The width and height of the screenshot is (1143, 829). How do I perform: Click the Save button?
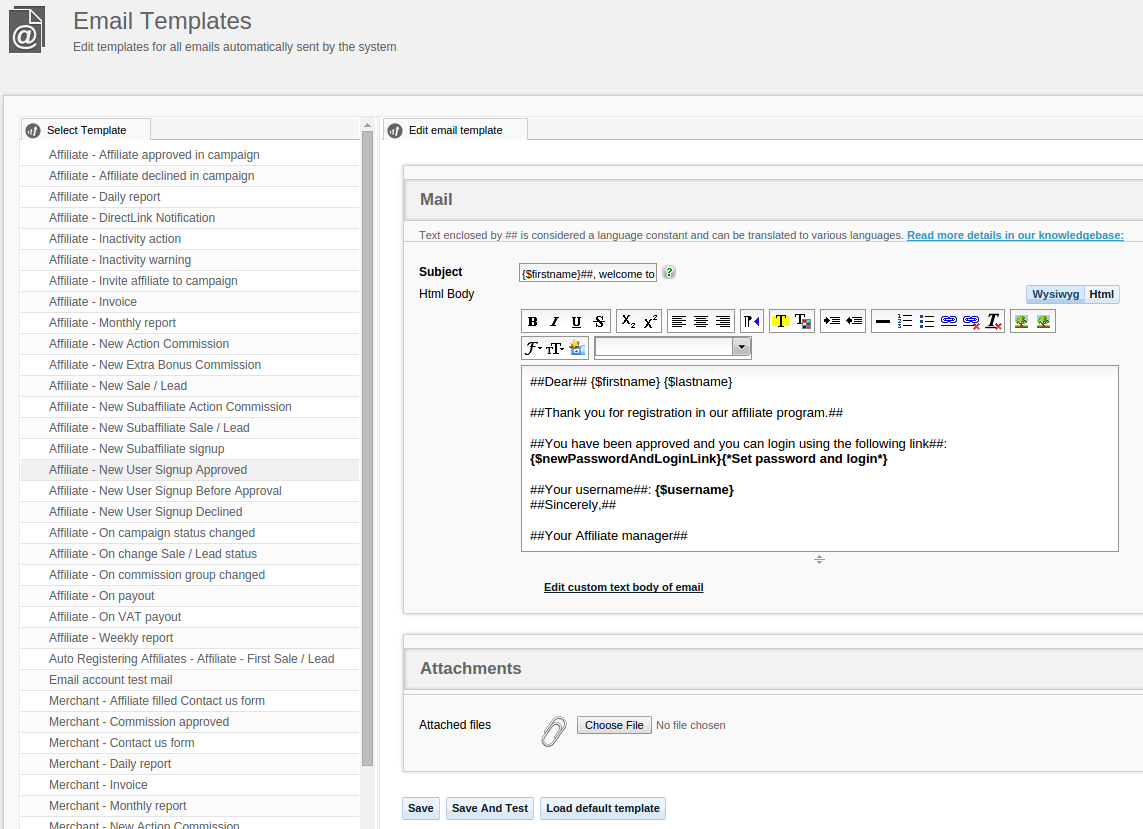421,809
